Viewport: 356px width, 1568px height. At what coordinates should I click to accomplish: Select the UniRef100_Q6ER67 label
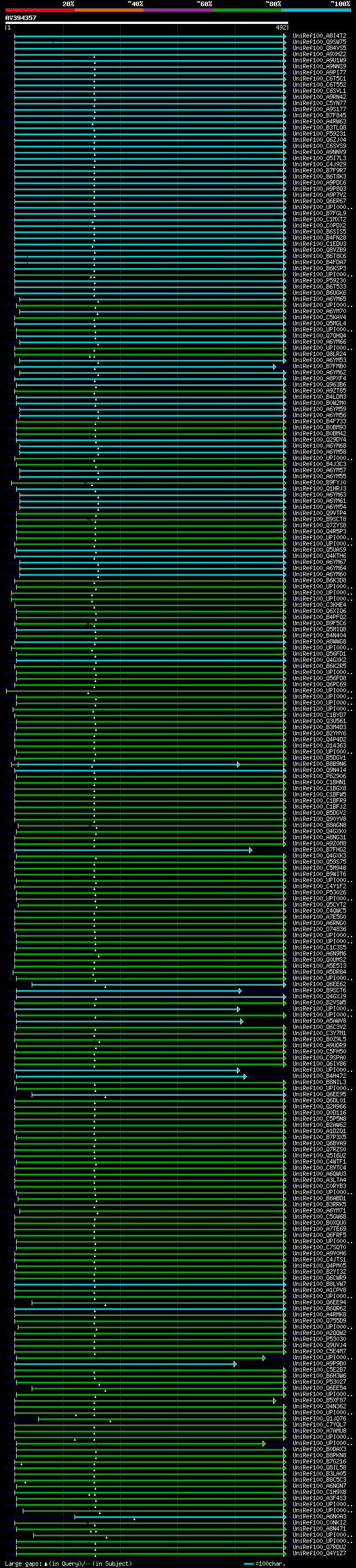coord(319,201)
